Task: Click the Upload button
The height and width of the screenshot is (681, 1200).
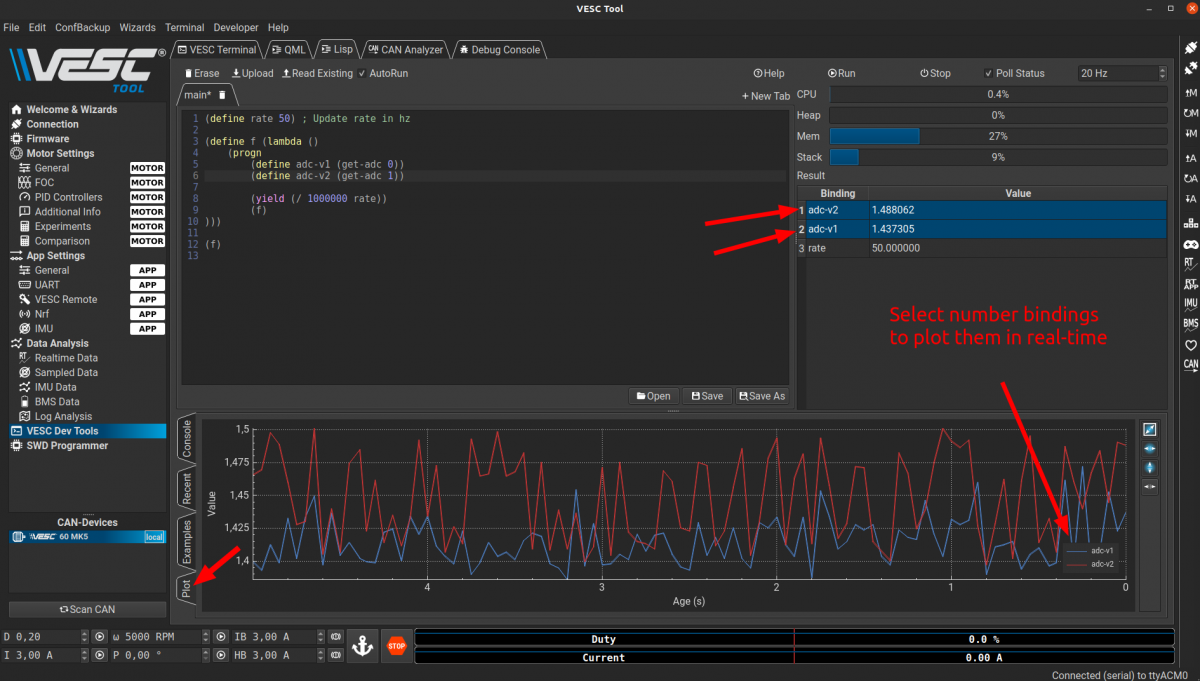Action: [252, 73]
